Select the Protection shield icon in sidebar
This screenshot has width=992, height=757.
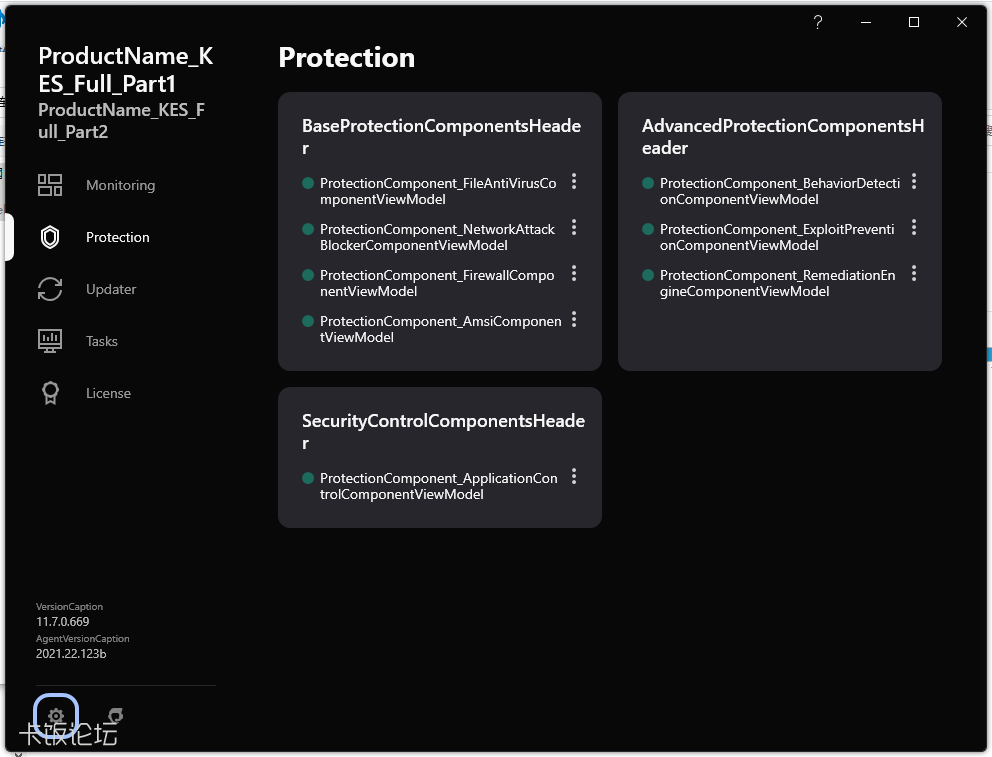click(x=50, y=237)
